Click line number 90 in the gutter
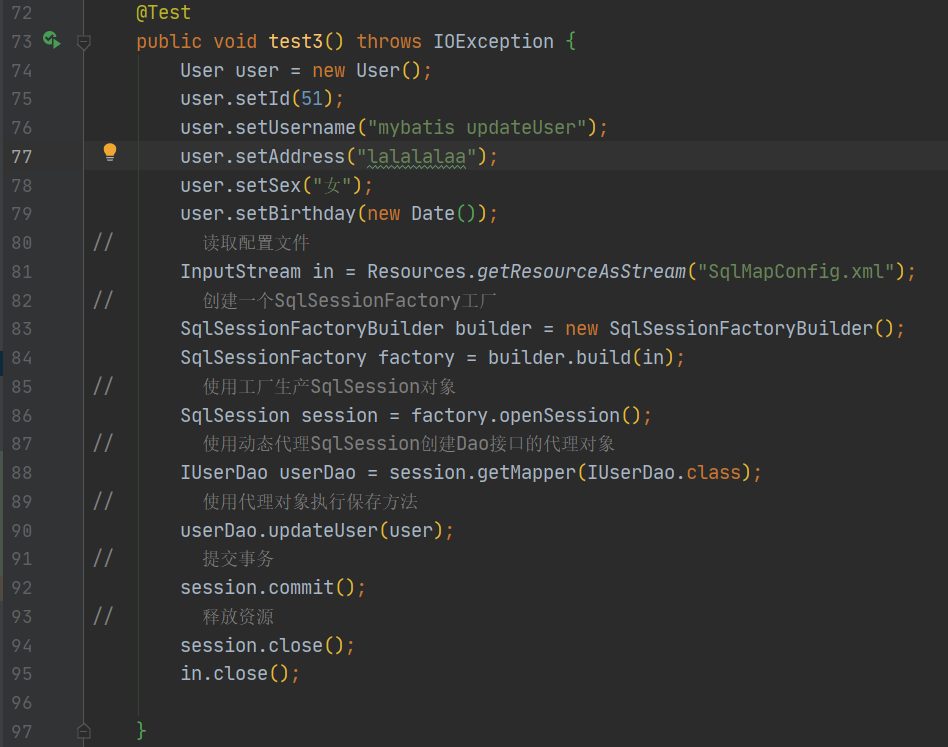948x747 pixels. coord(22,531)
